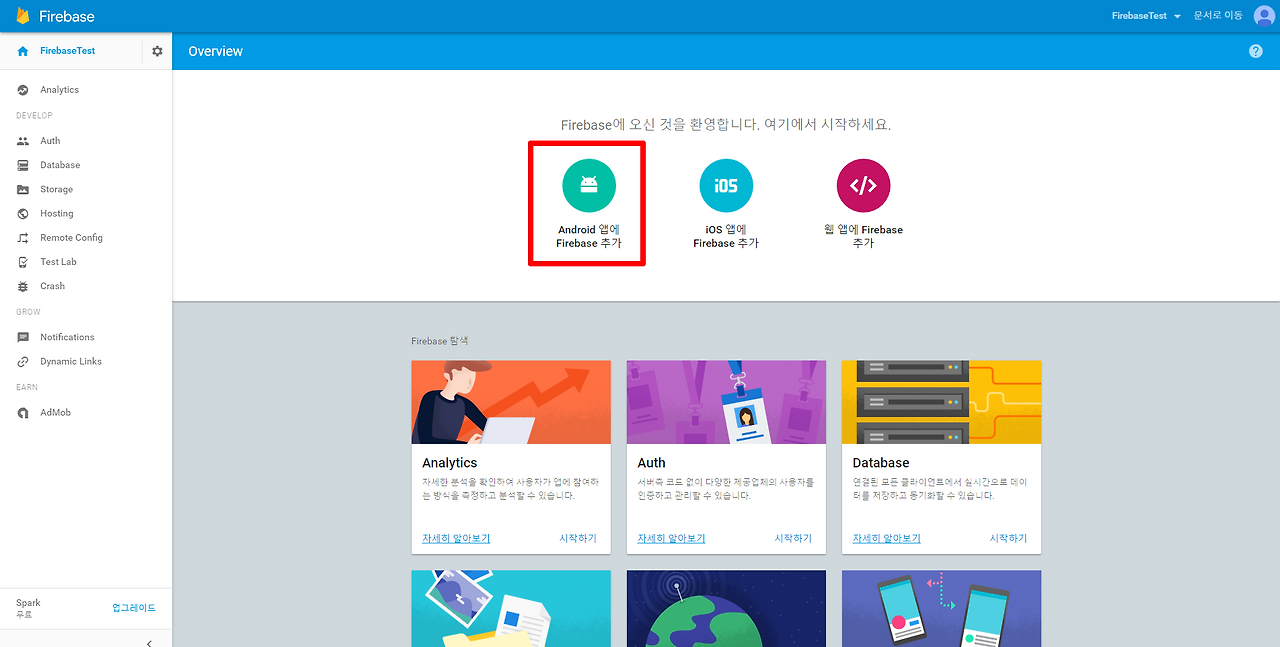Click the storage folder card illustration
This screenshot has width=1280, height=647.
(x=511, y=608)
